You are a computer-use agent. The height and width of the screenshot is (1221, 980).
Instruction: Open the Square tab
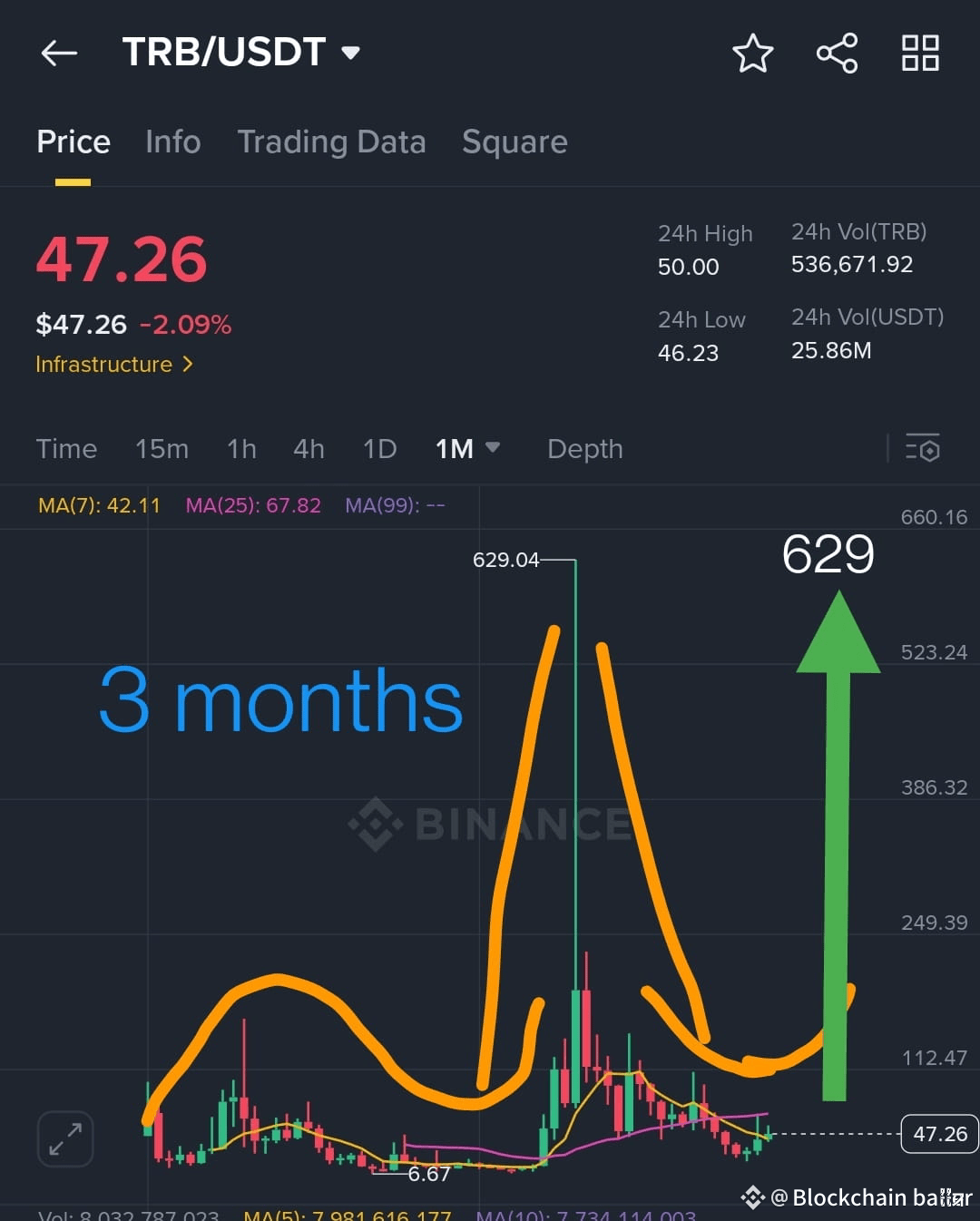click(x=514, y=142)
